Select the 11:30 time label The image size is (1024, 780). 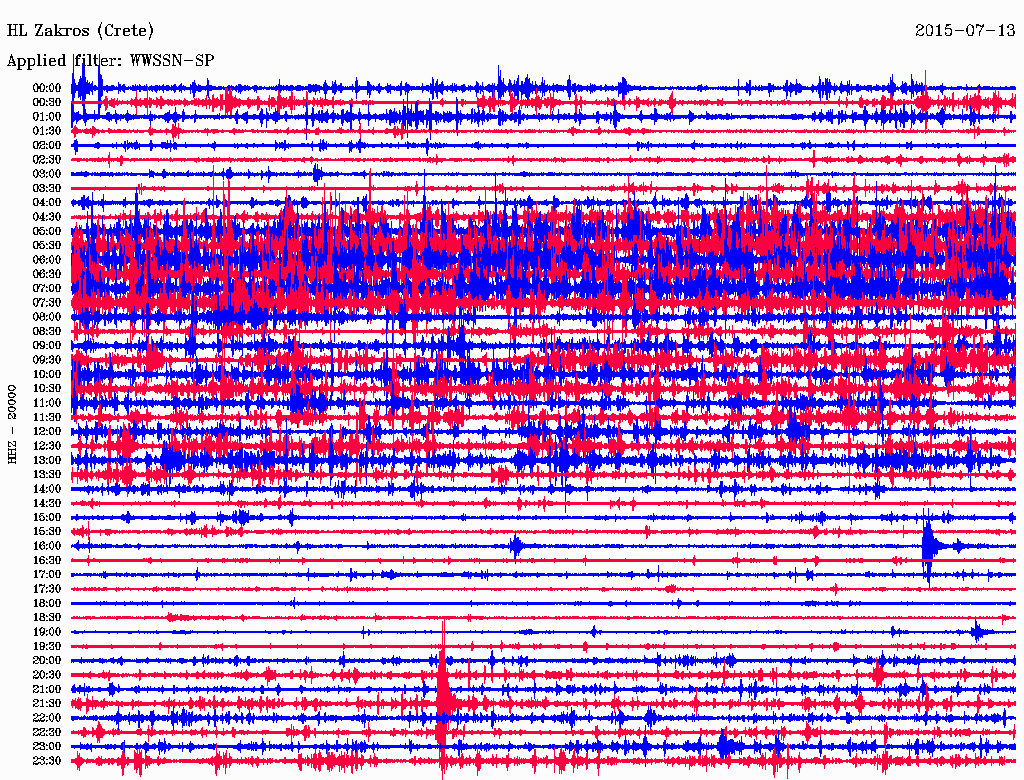pyautogui.click(x=47, y=417)
